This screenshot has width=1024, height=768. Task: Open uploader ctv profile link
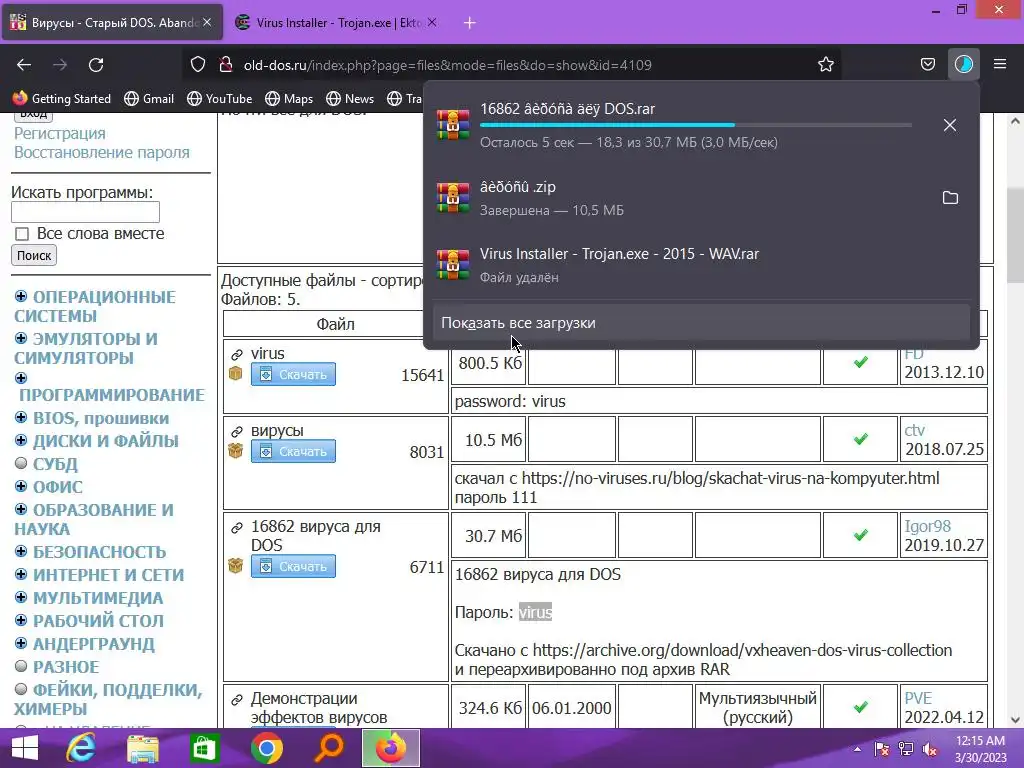914,430
